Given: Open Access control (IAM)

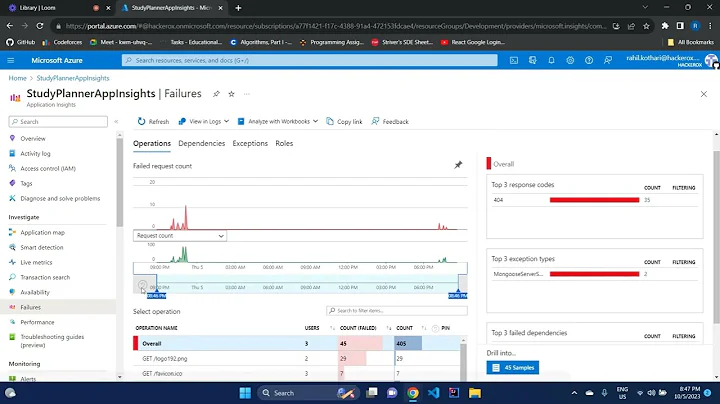Looking at the screenshot, I should tap(48, 168).
